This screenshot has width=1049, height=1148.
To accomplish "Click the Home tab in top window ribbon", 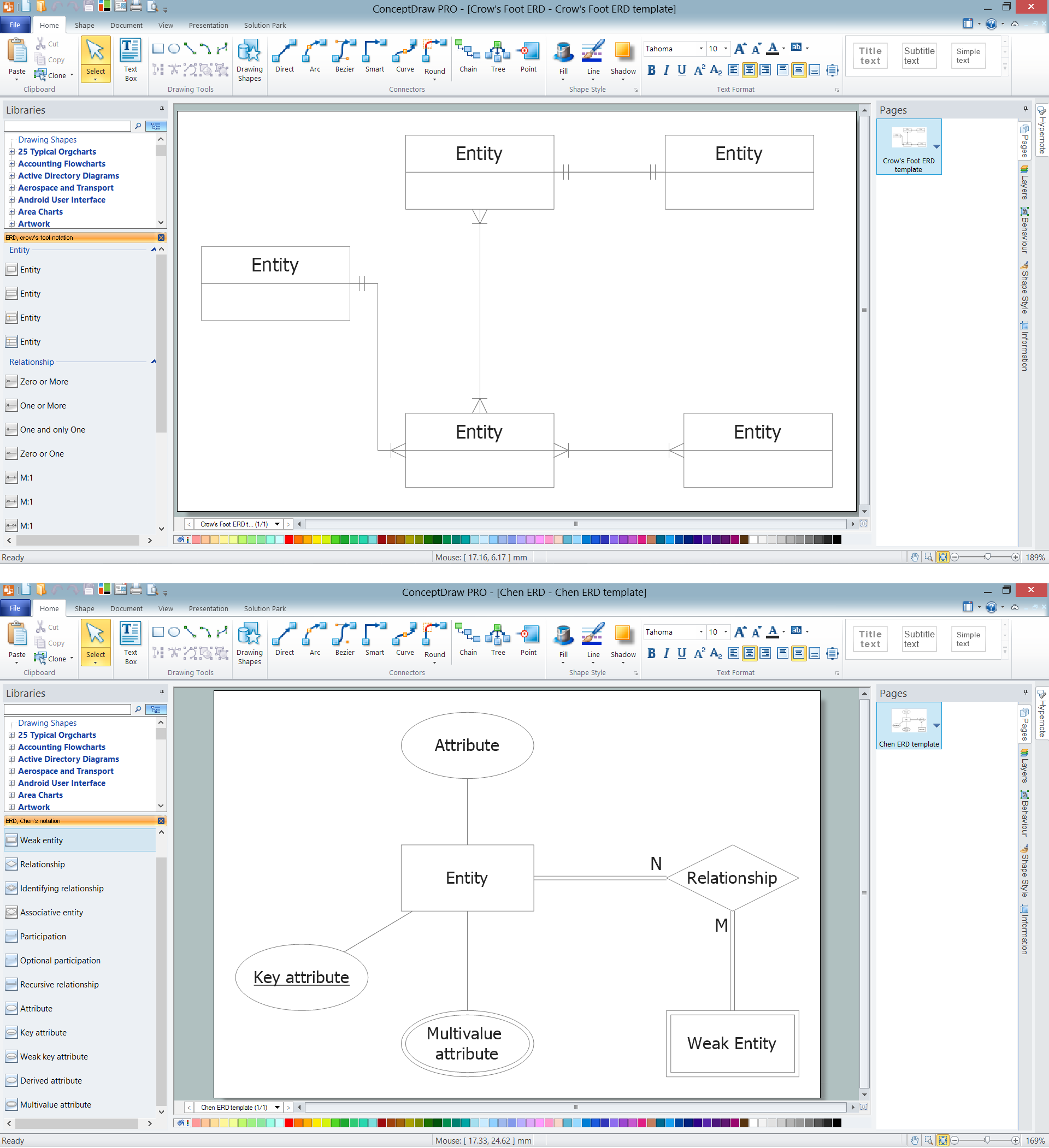I will (x=47, y=25).
